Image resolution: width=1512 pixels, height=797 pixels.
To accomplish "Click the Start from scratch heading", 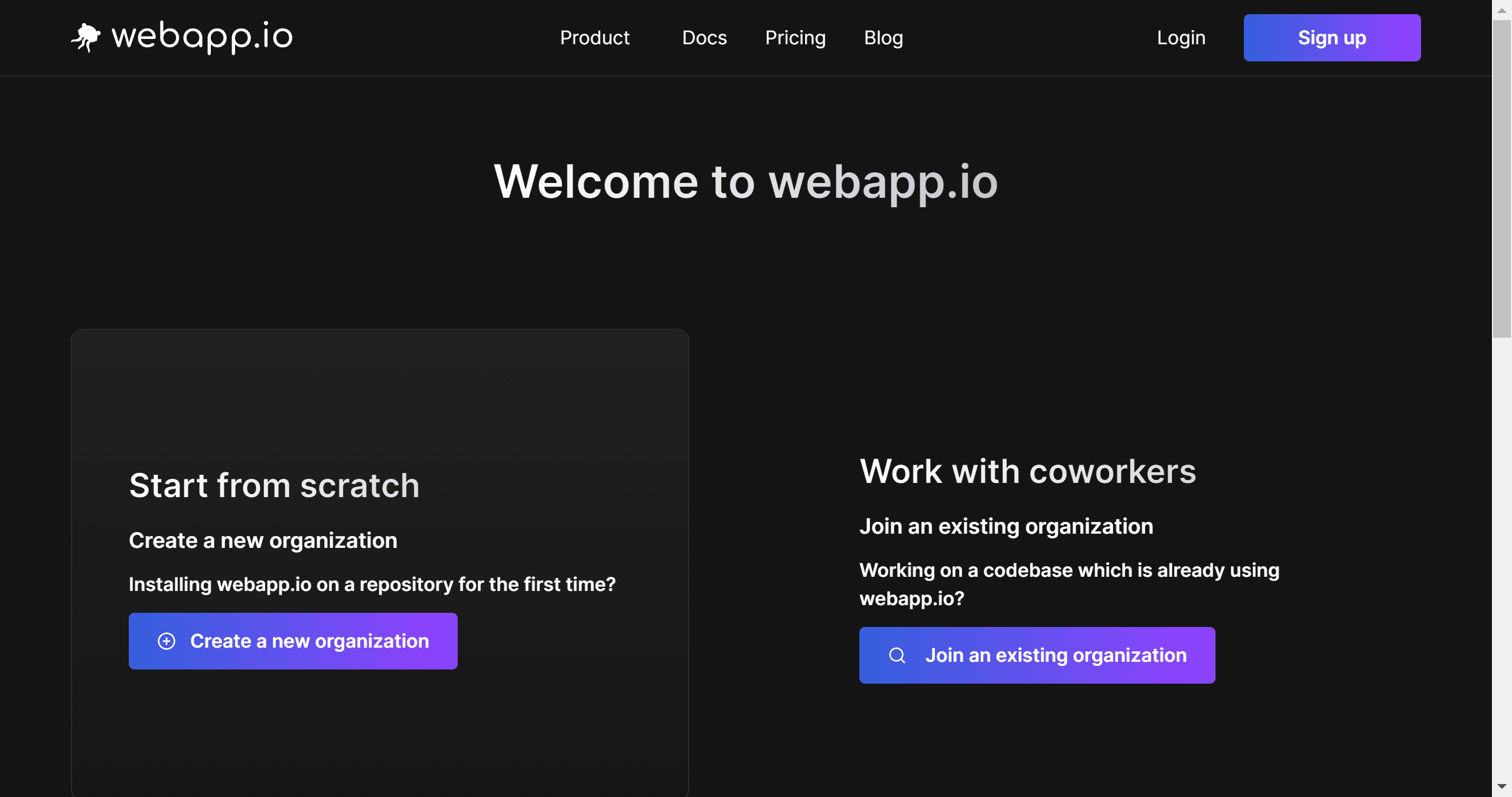I will 274,485.
